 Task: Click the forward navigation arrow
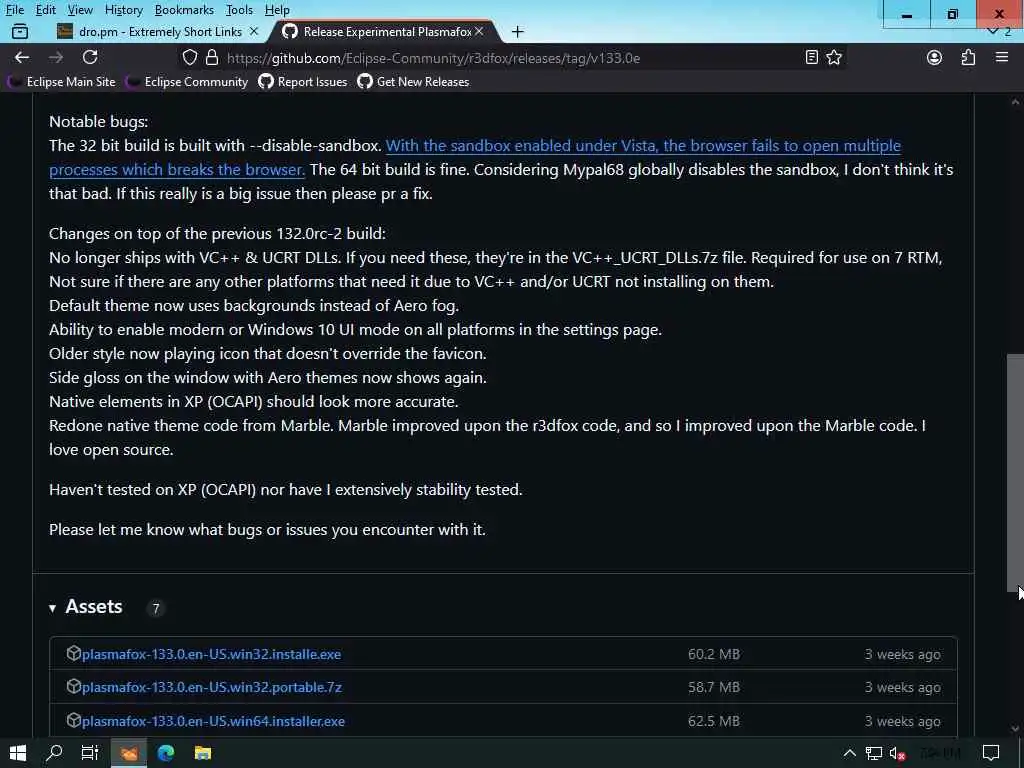(56, 57)
